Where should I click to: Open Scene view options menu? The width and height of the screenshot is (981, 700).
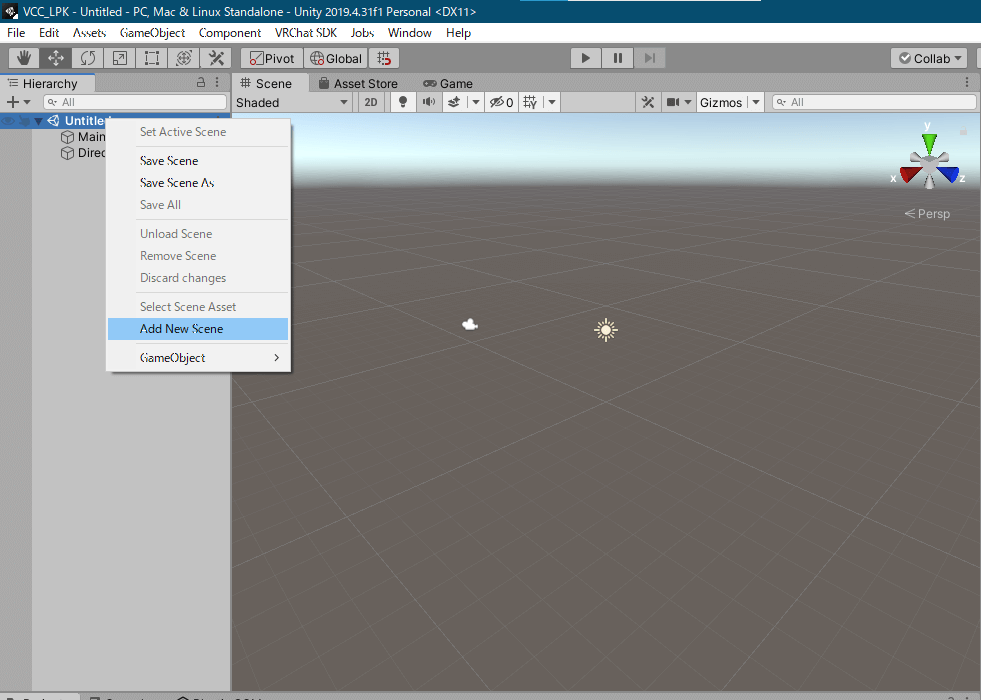tap(967, 83)
